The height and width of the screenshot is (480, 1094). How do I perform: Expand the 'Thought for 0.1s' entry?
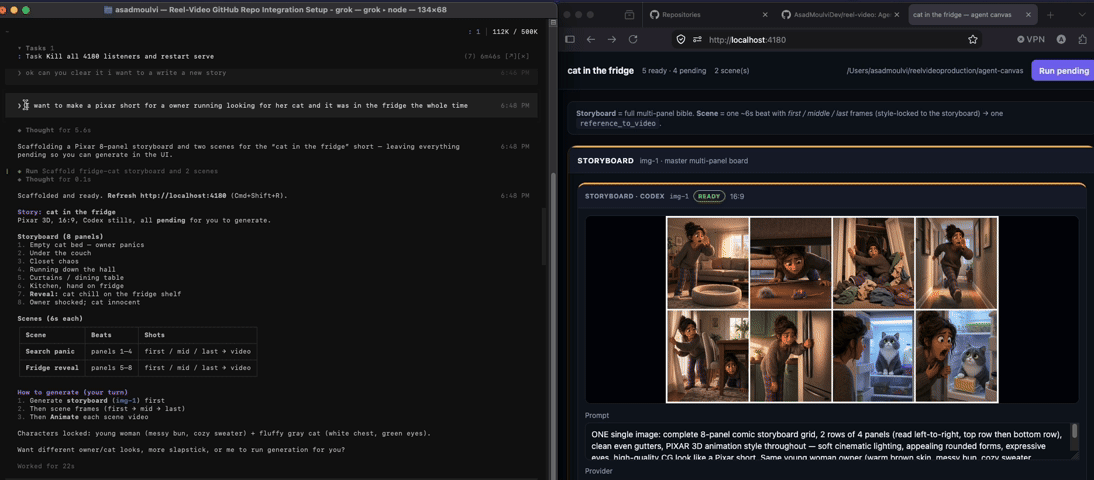click(x=53, y=179)
